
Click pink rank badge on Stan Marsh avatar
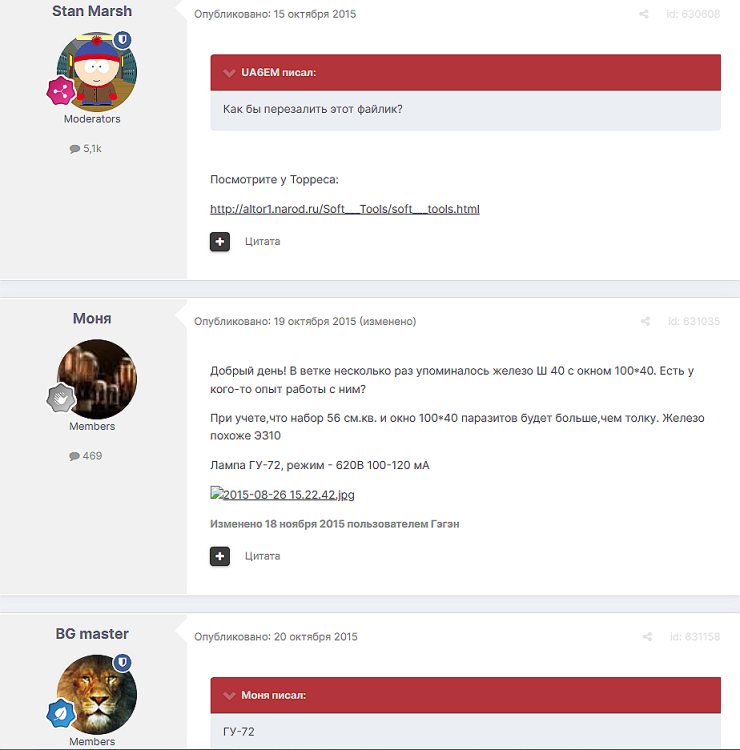tap(61, 91)
